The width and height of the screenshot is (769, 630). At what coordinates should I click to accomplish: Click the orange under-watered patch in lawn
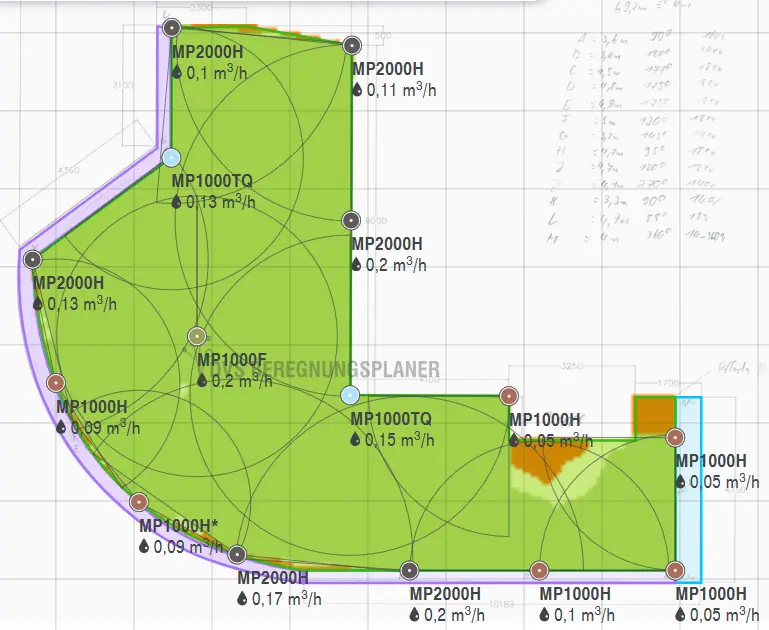click(x=544, y=461)
